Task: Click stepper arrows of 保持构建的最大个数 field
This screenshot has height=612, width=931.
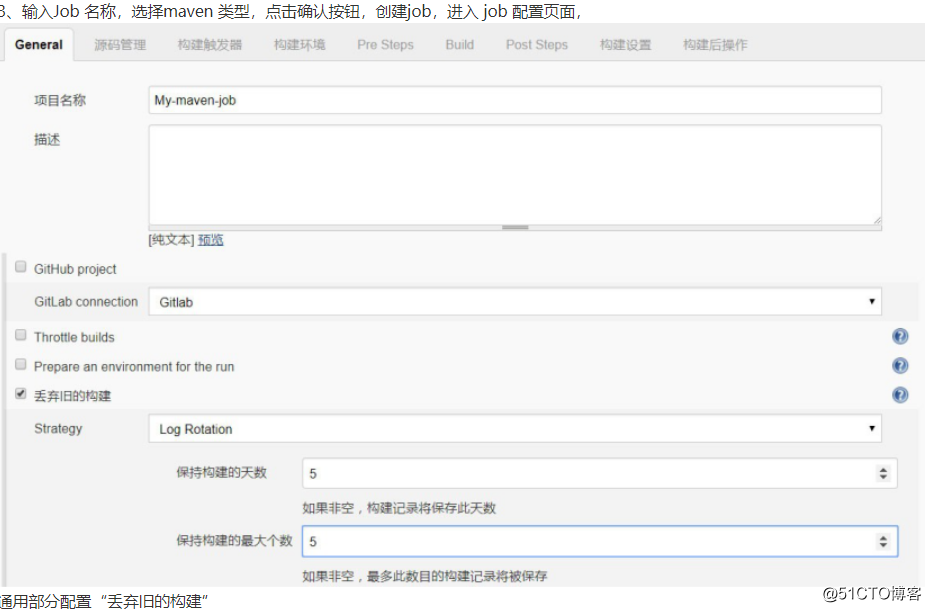Action: 883,541
